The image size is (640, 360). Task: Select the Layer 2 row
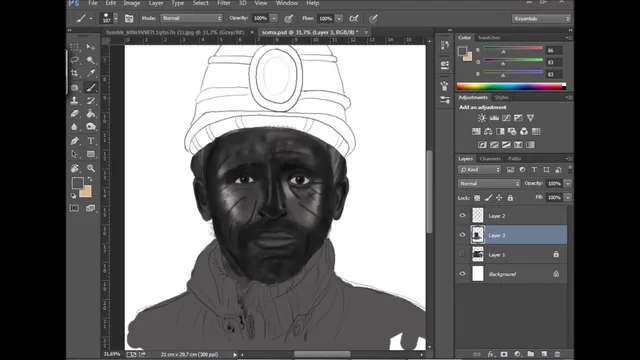(x=512, y=216)
